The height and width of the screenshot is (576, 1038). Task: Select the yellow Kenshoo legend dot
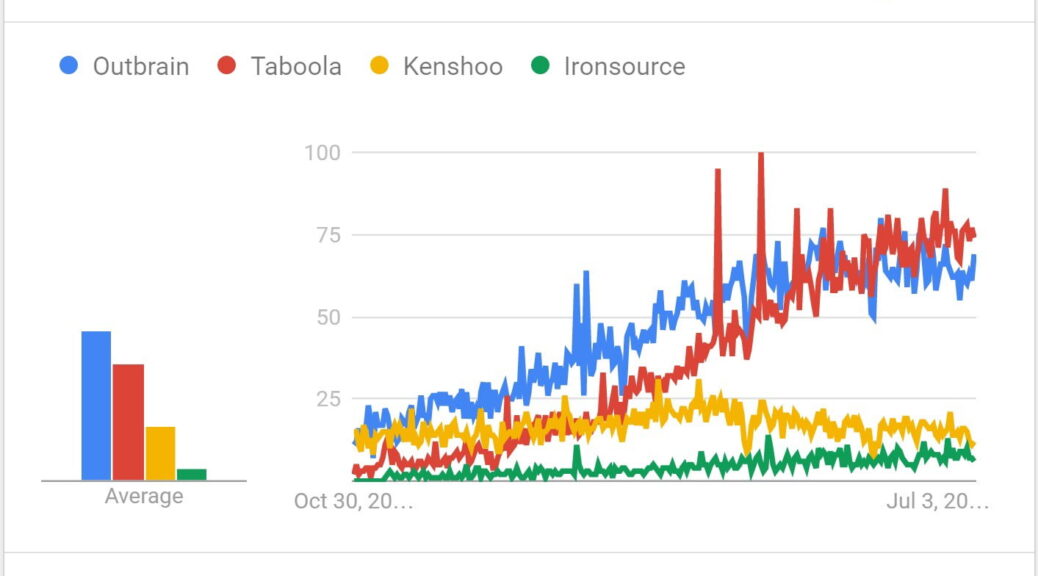pyautogui.click(x=379, y=67)
